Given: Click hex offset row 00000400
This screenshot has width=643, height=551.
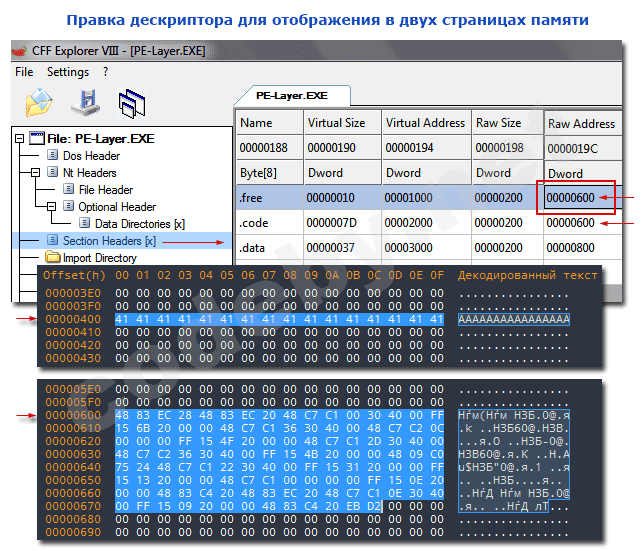Looking at the screenshot, I should click(73, 319).
